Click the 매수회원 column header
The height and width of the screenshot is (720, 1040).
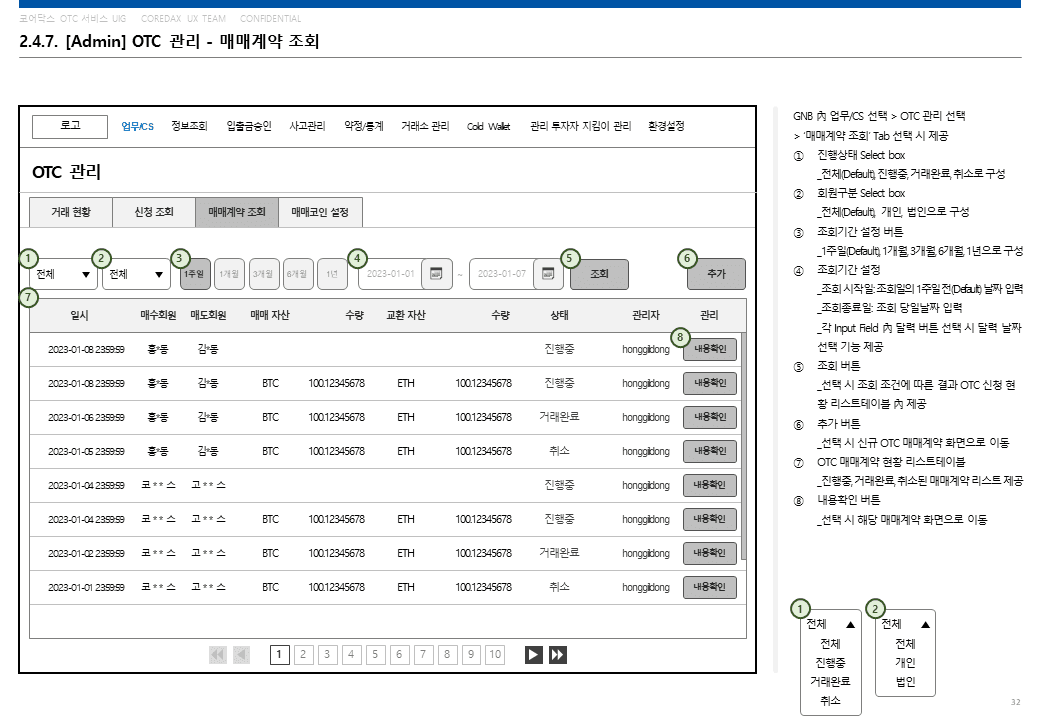[x=158, y=316]
